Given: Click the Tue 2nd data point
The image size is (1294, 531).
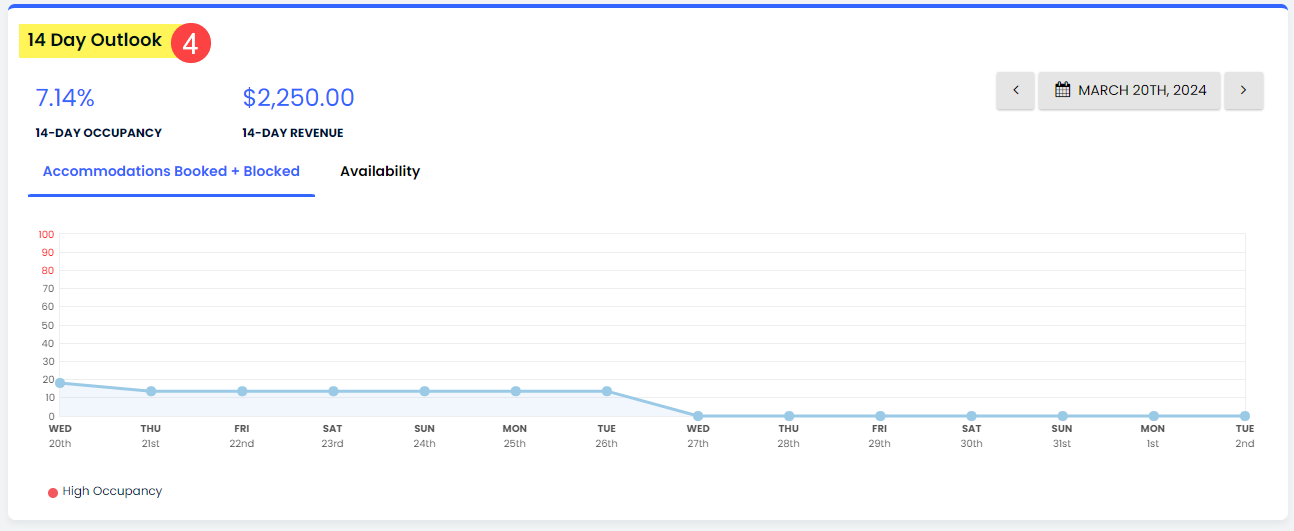Looking at the screenshot, I should (1244, 416).
